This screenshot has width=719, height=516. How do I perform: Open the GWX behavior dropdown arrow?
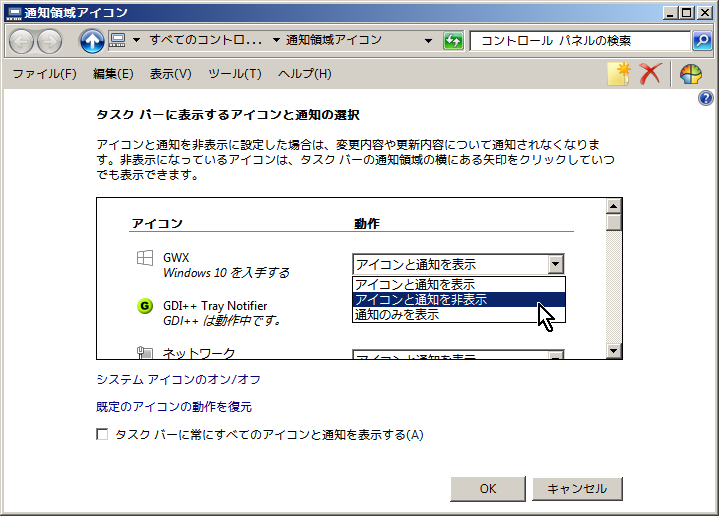tap(555, 264)
